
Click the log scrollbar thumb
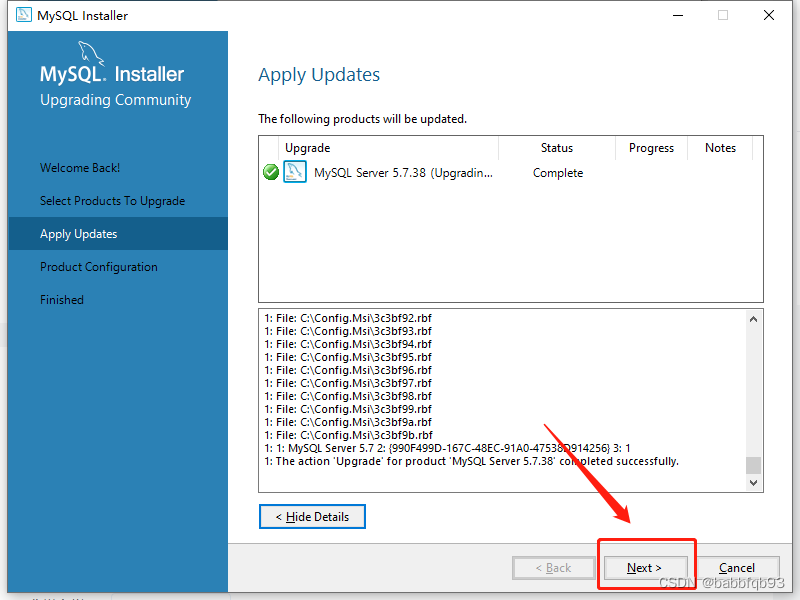click(x=754, y=465)
